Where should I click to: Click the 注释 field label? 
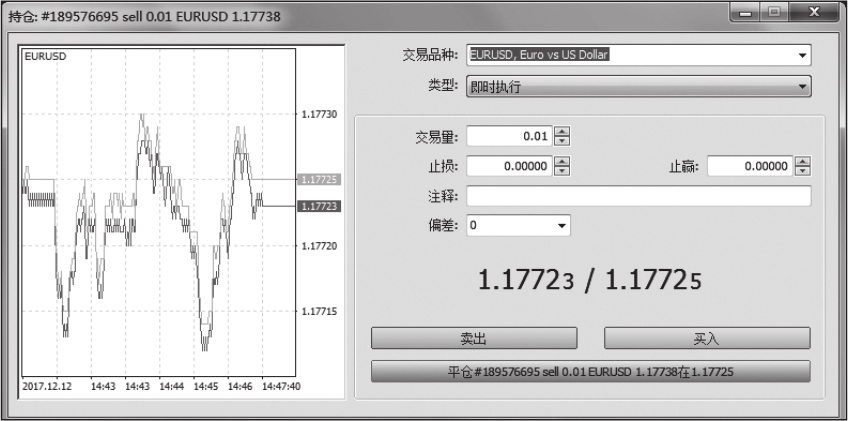(443, 196)
